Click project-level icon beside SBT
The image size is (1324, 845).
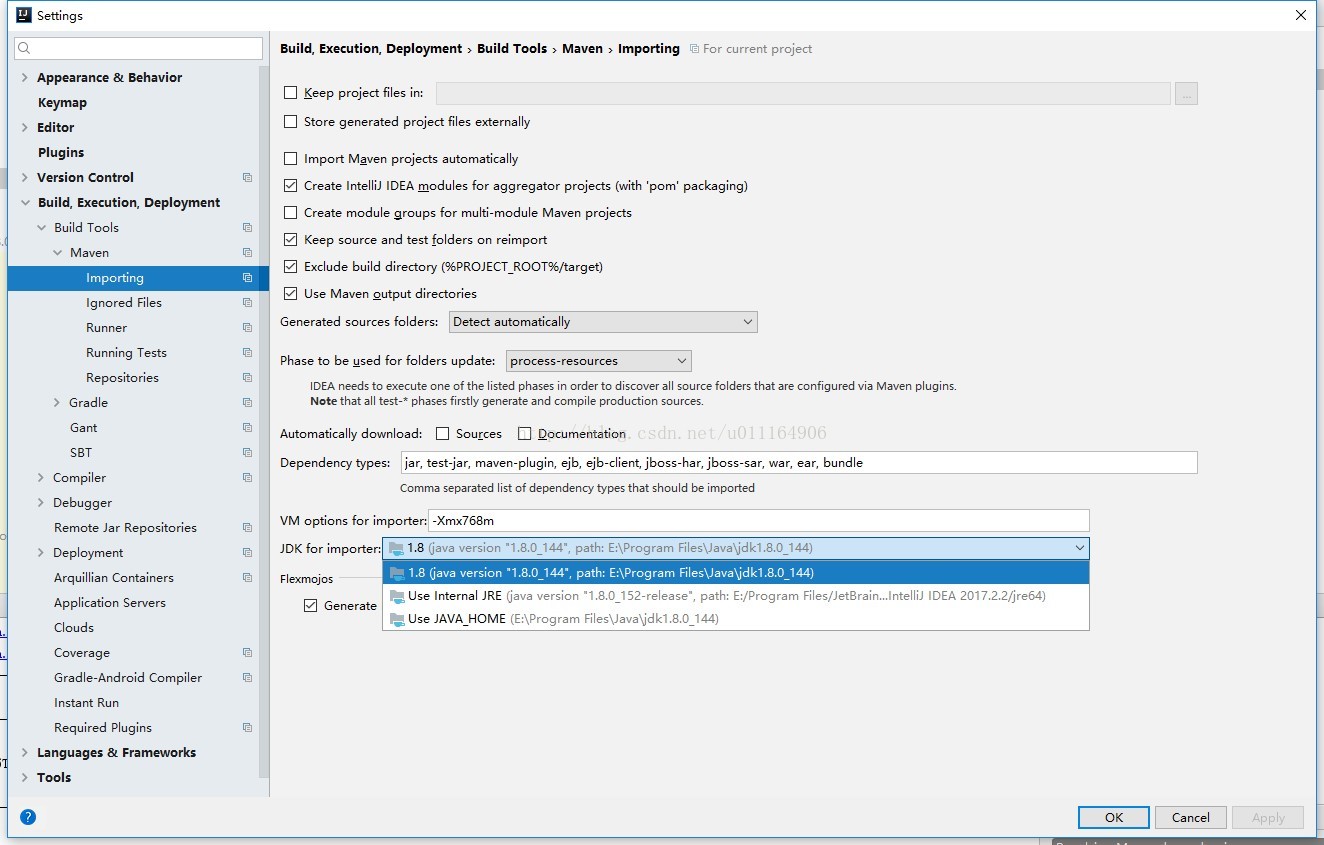pyautogui.click(x=247, y=453)
